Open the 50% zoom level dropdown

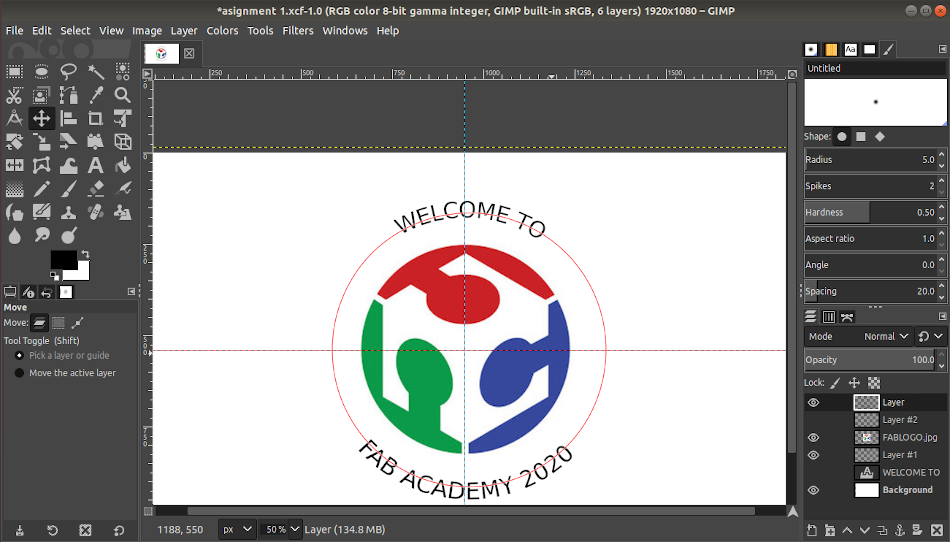pyautogui.click(x=295, y=529)
